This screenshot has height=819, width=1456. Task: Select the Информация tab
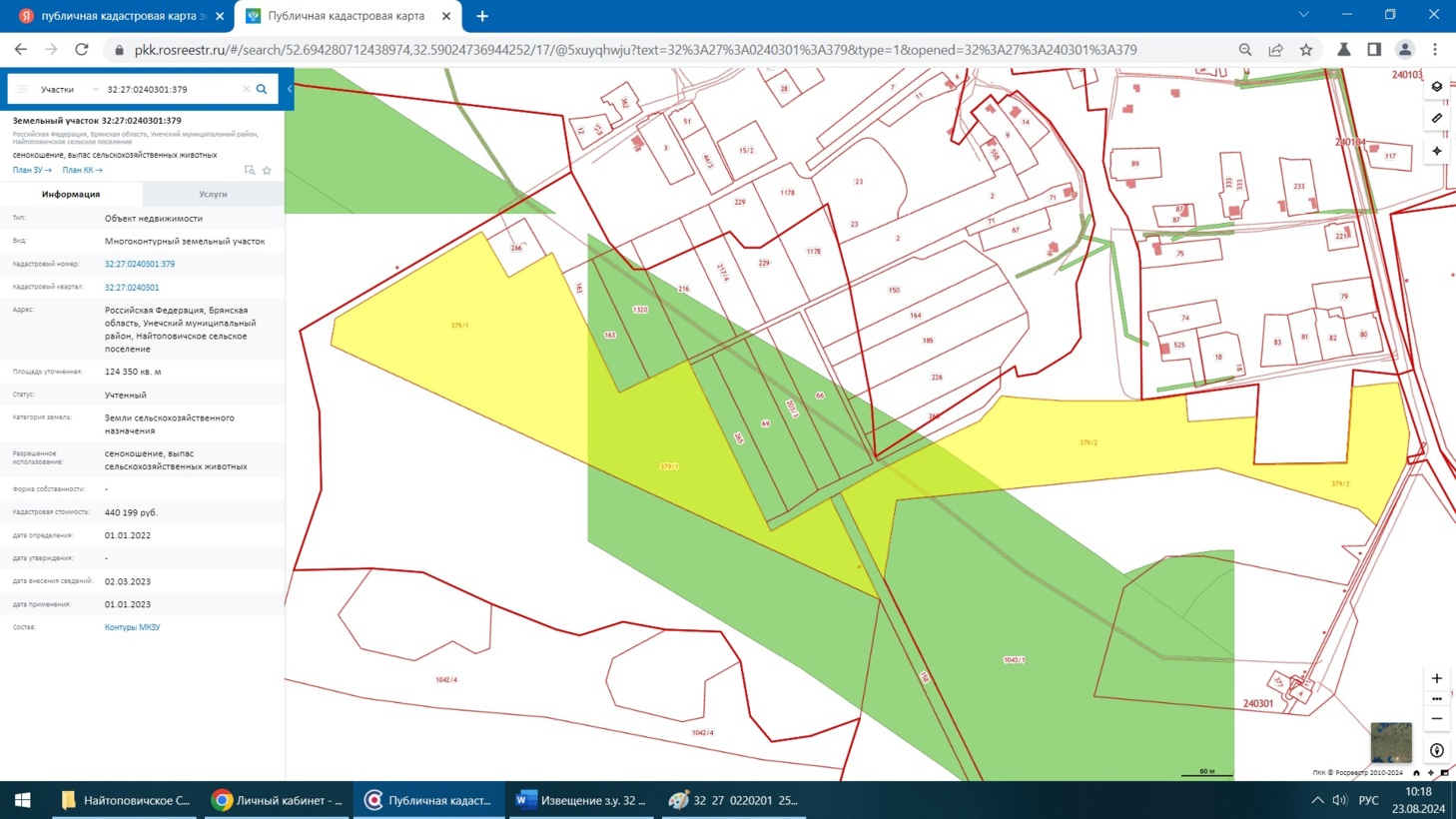click(x=71, y=194)
